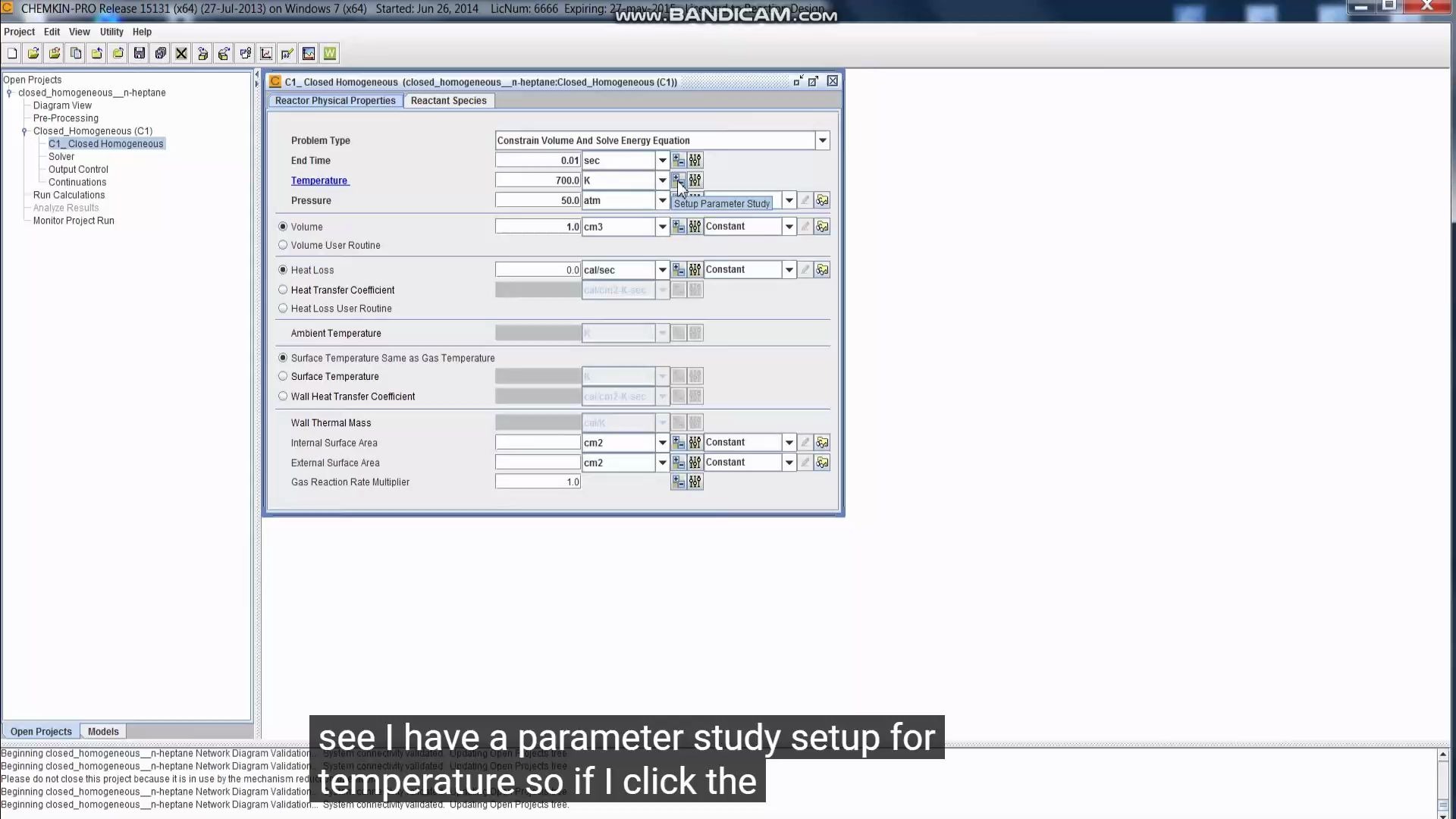Select Solver in the project tree

click(61, 157)
